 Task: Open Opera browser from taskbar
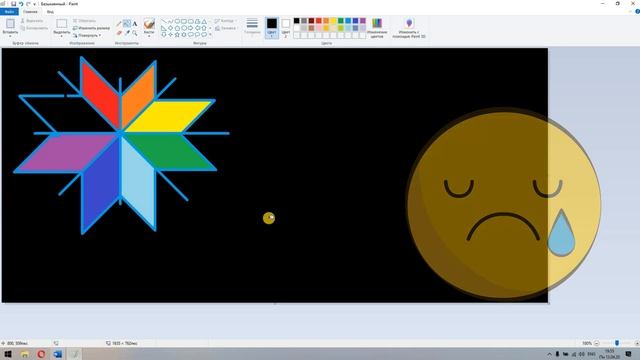point(41,353)
